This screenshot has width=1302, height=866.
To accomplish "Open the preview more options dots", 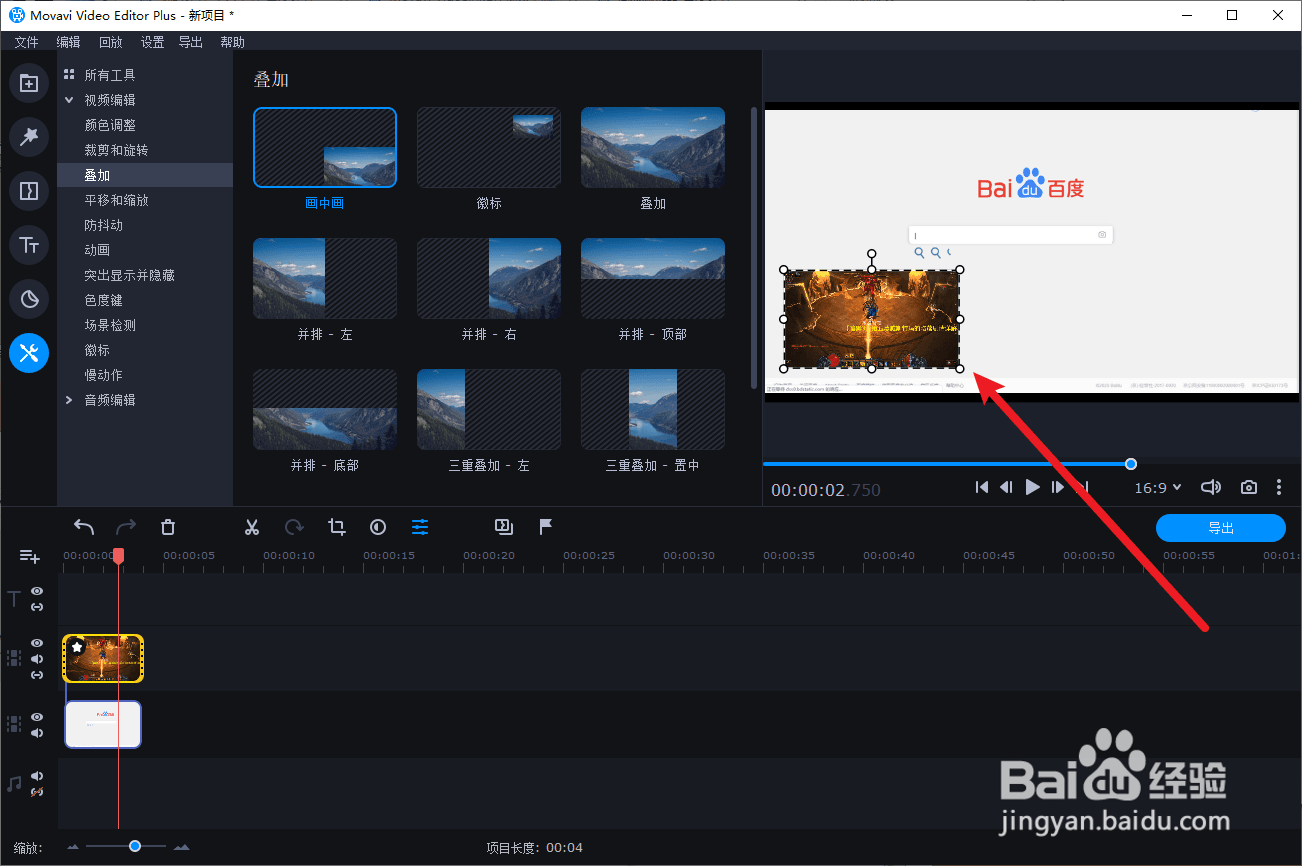I will 1279,487.
